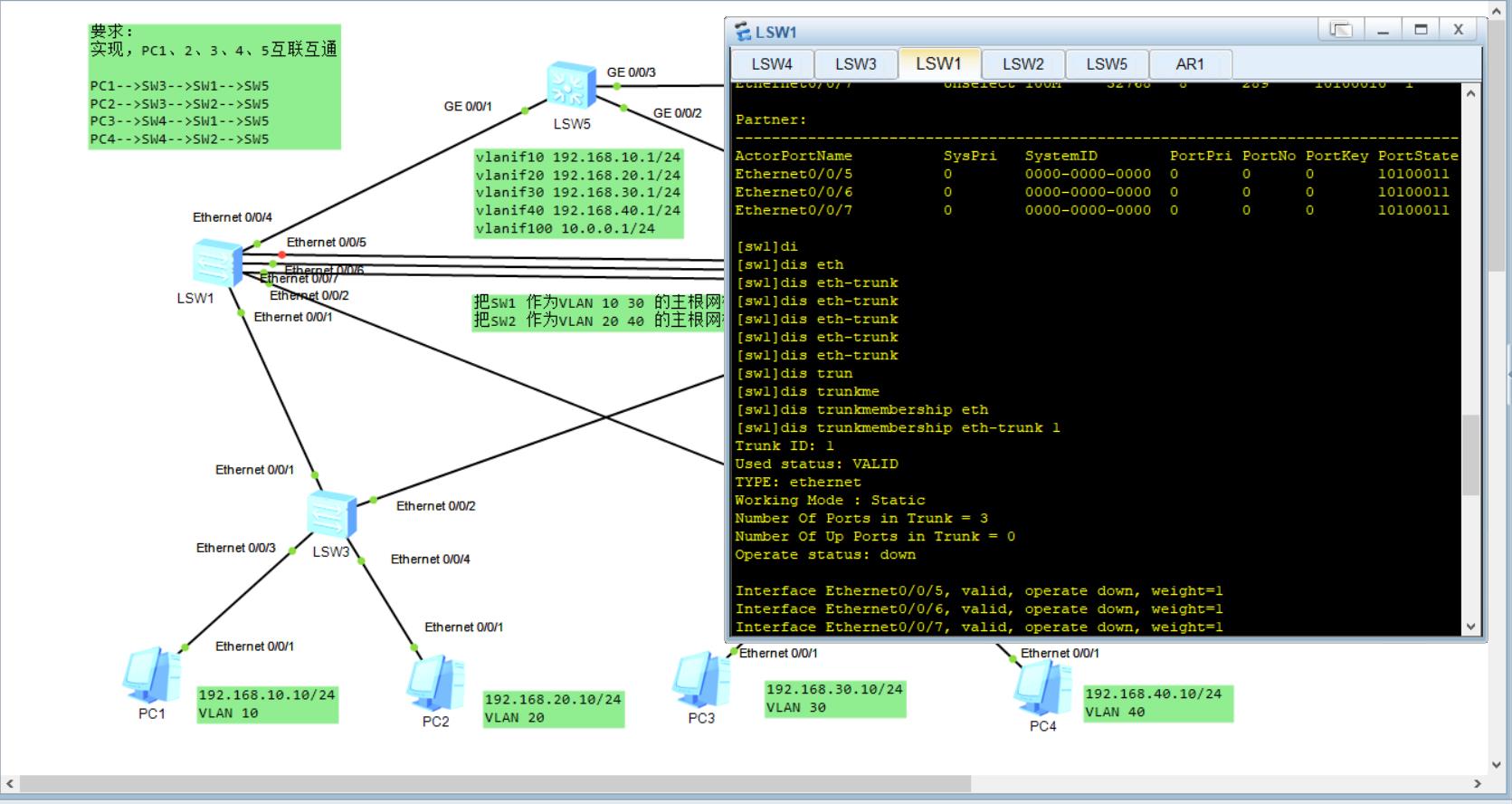The image size is (1512, 804).
Task: Select the 192.168.20.10/24 VLAN 20 note
Action: click(x=554, y=709)
